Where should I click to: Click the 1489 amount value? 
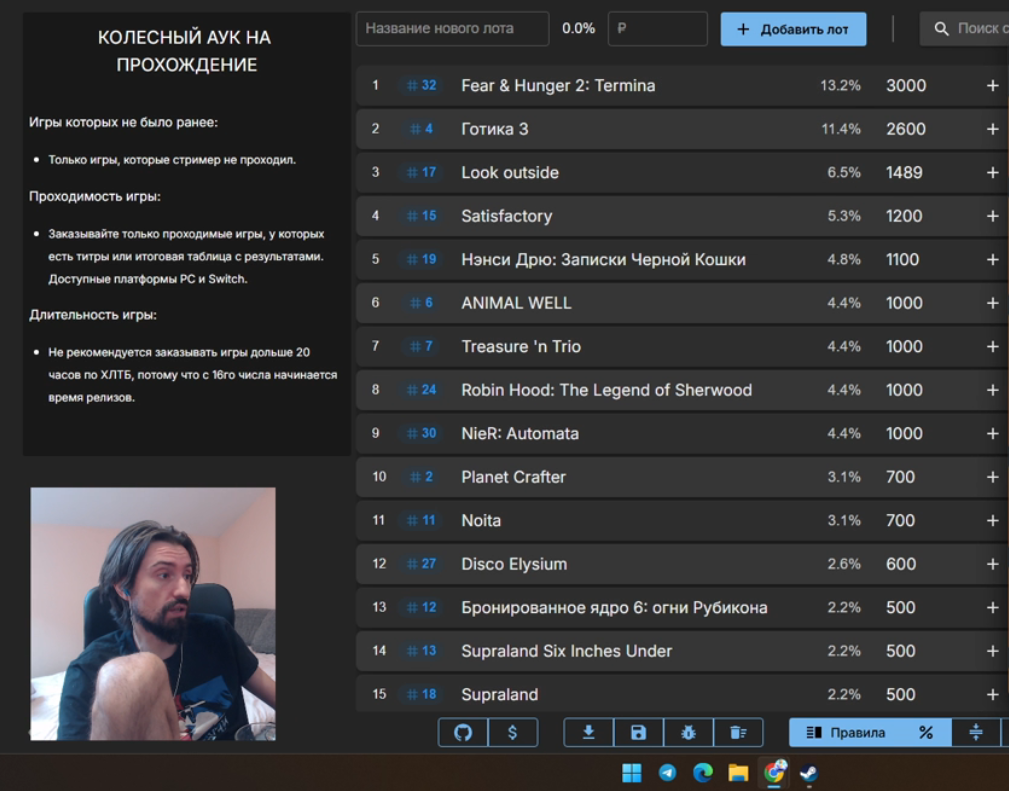903,172
